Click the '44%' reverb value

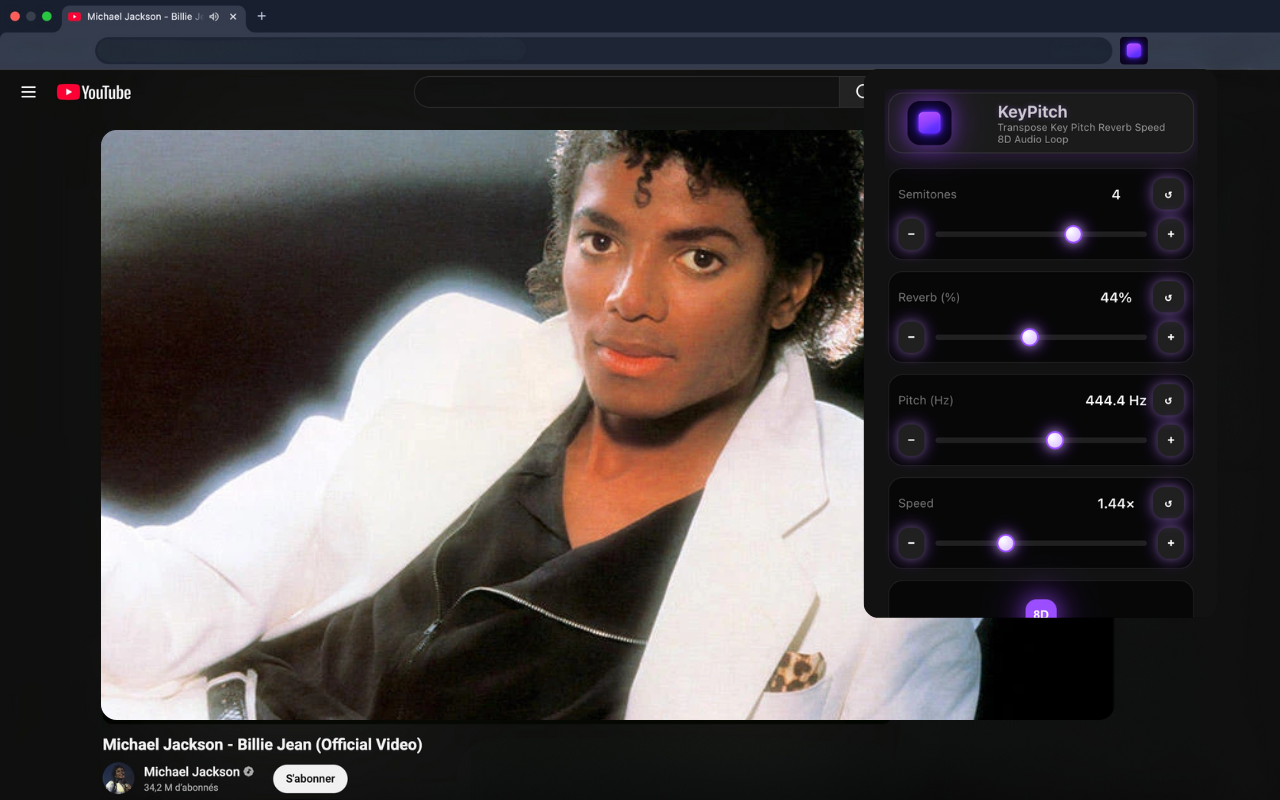[1116, 297]
